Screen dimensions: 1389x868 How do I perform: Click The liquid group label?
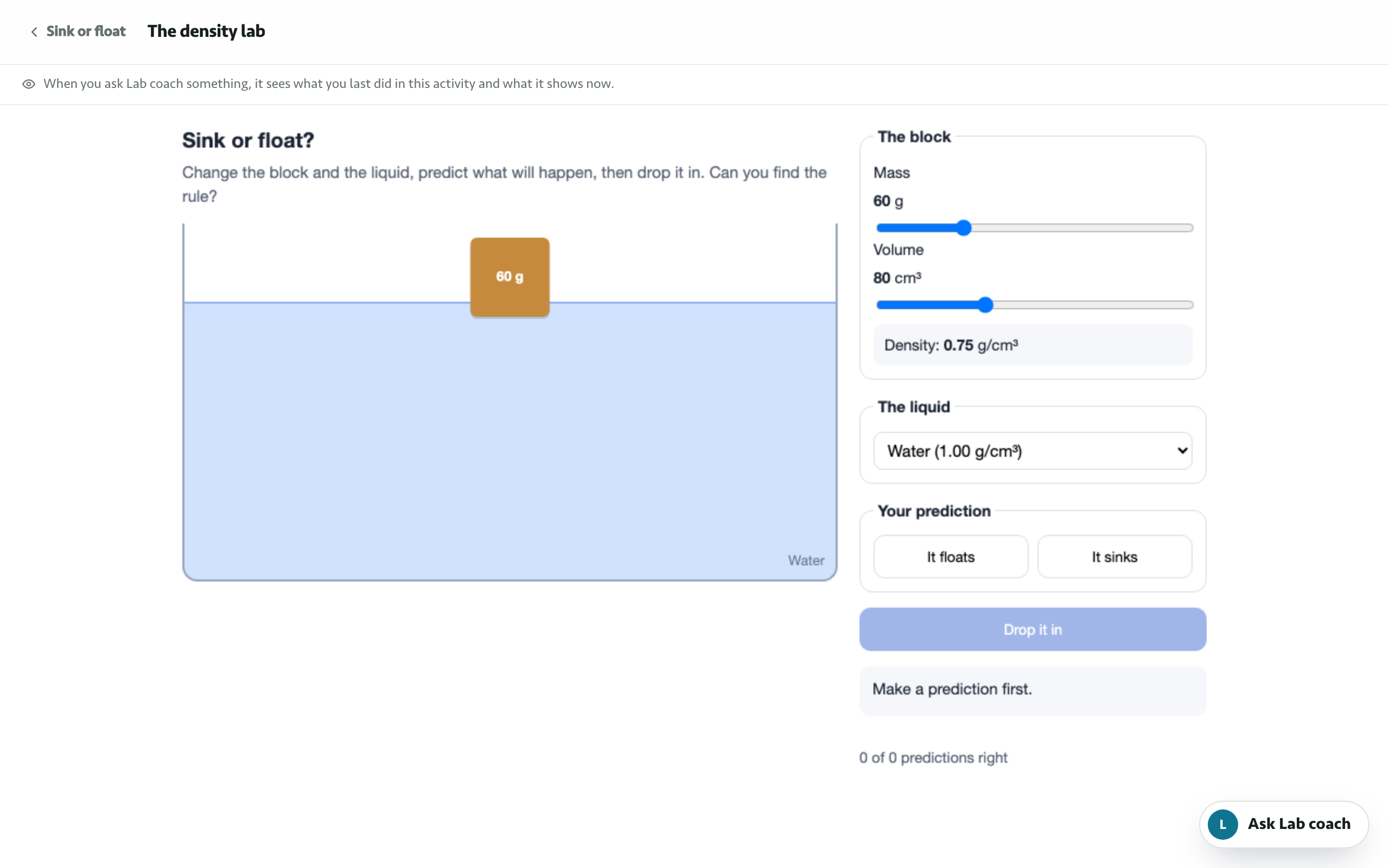(x=914, y=407)
